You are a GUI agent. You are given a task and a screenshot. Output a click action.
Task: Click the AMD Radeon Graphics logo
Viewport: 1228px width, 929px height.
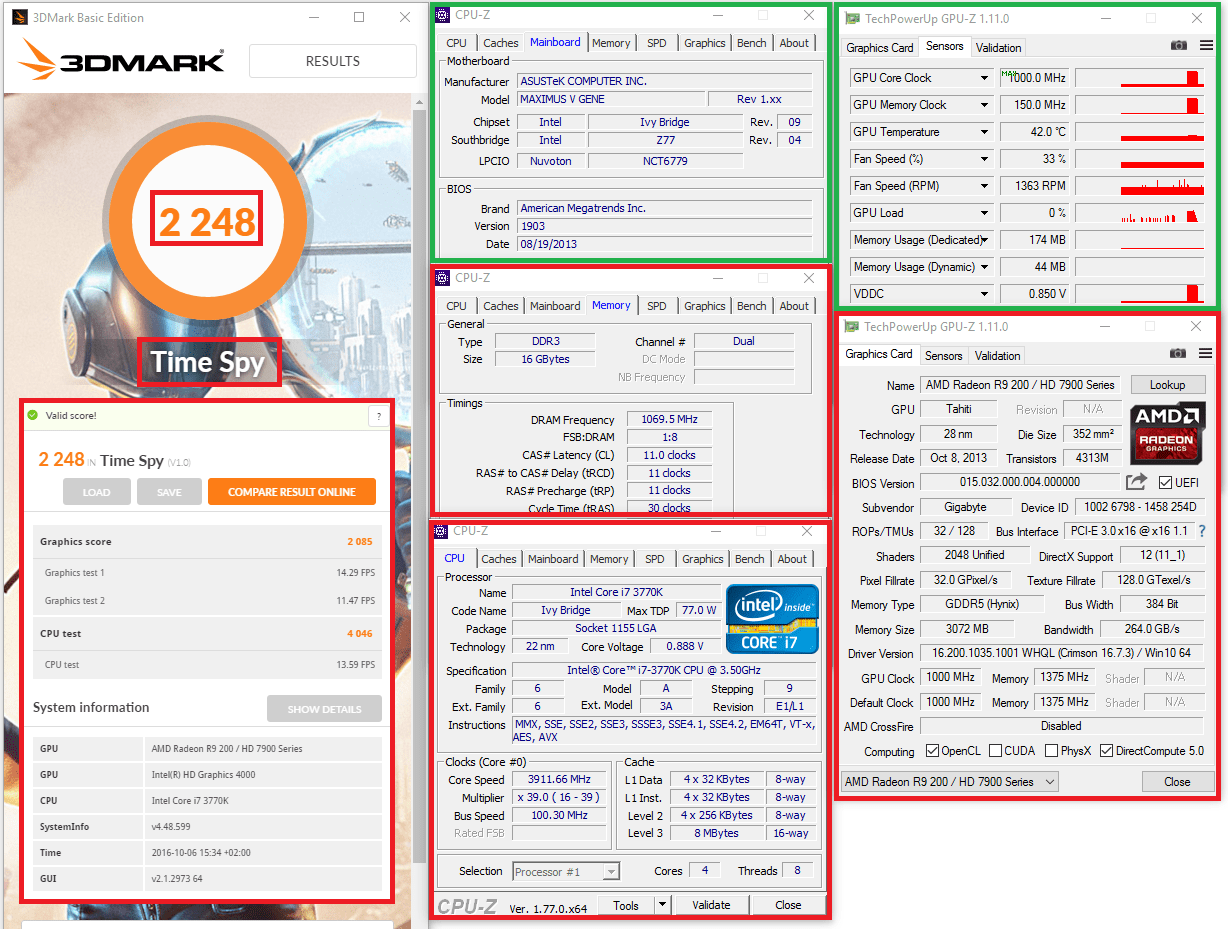click(1167, 432)
